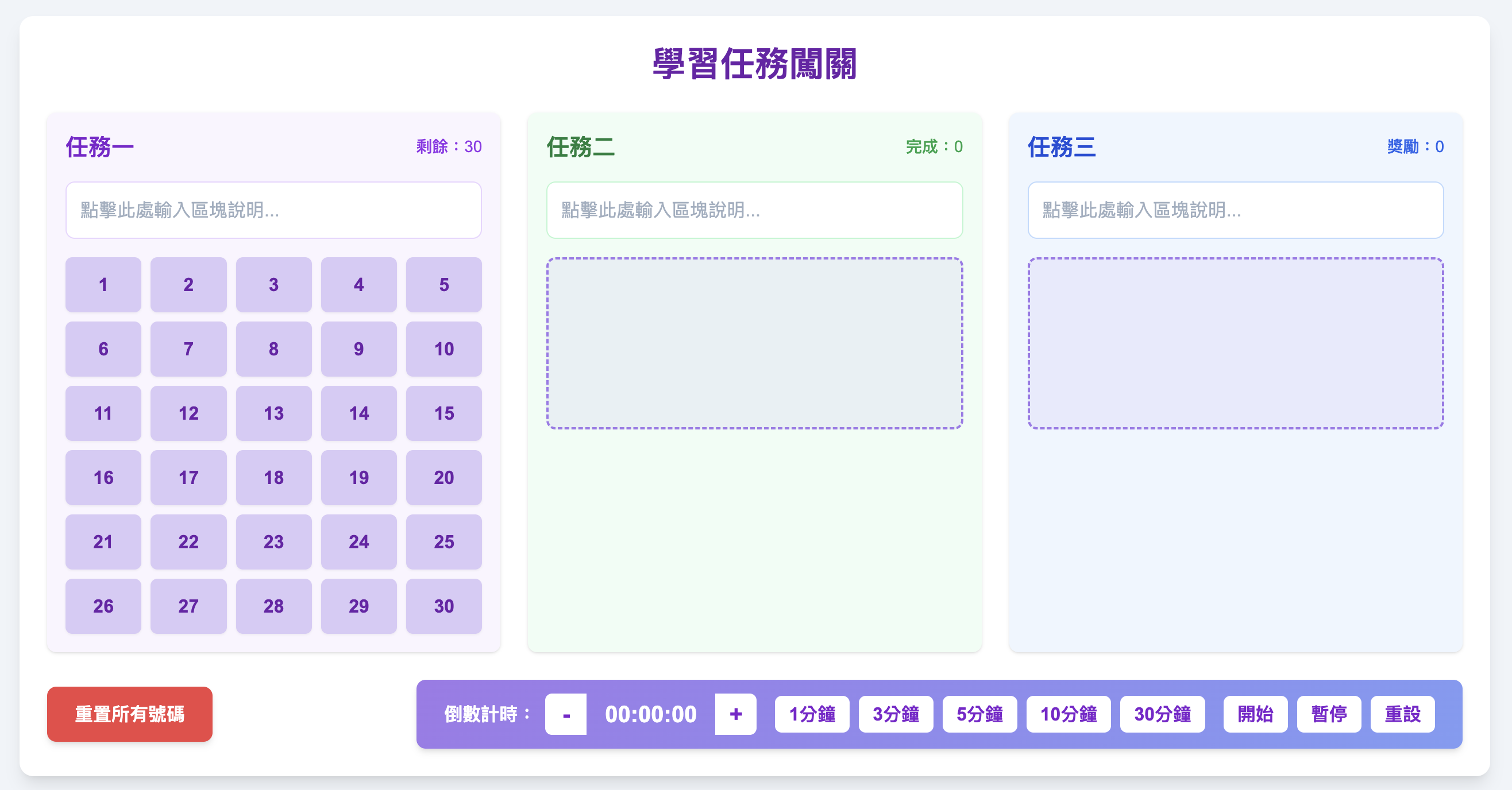1512x790 pixels.
Task: Select the 10分鐘 timer preset
Action: [x=1068, y=714]
